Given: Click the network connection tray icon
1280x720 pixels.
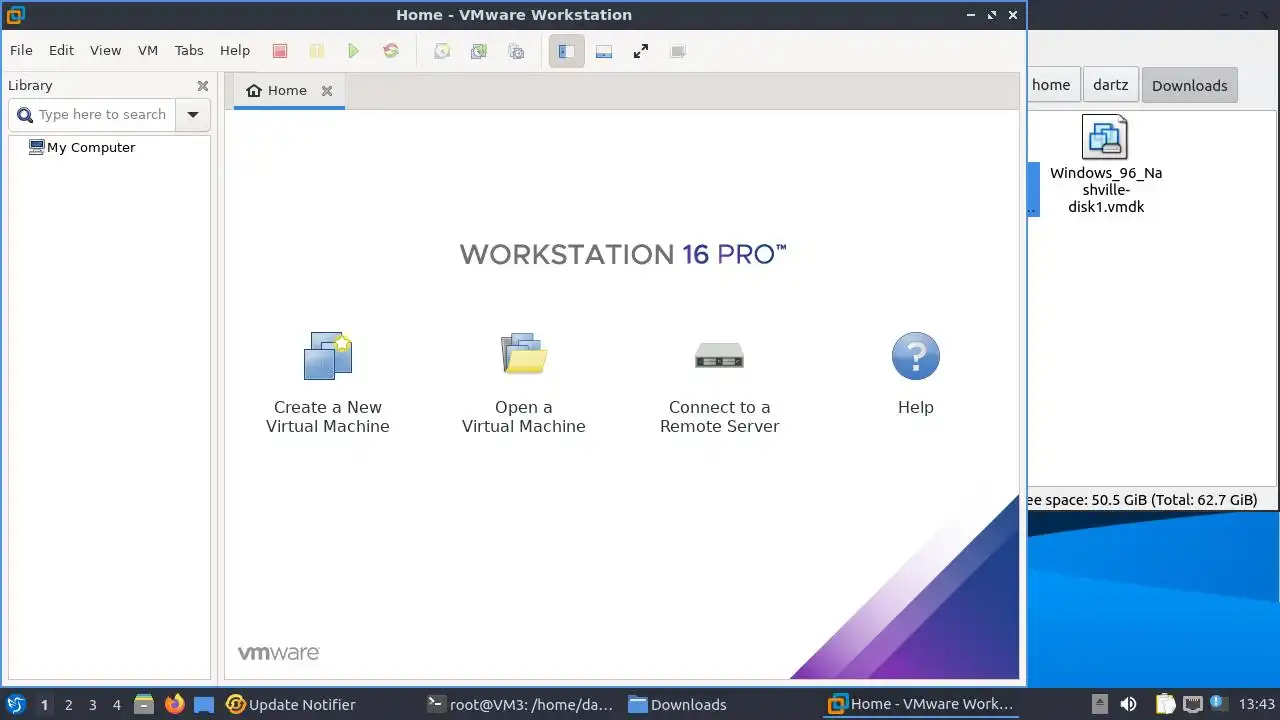Looking at the screenshot, I should [1191, 704].
